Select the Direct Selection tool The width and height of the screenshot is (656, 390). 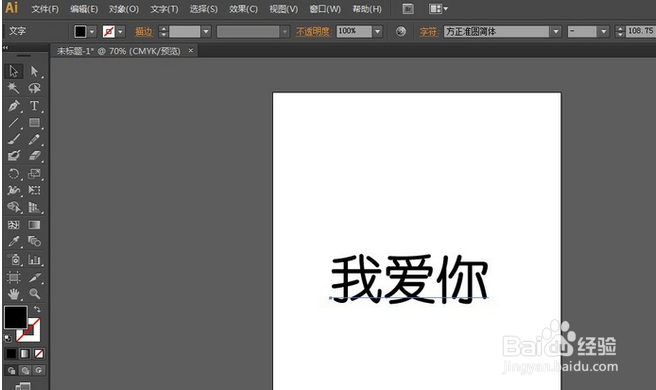click(x=34, y=71)
